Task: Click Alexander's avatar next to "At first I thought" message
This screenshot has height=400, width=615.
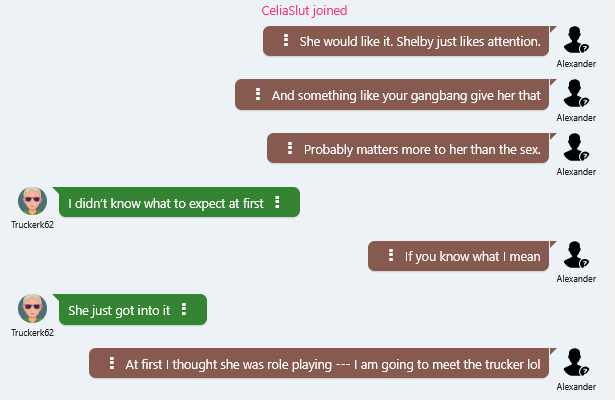Action: (x=575, y=362)
